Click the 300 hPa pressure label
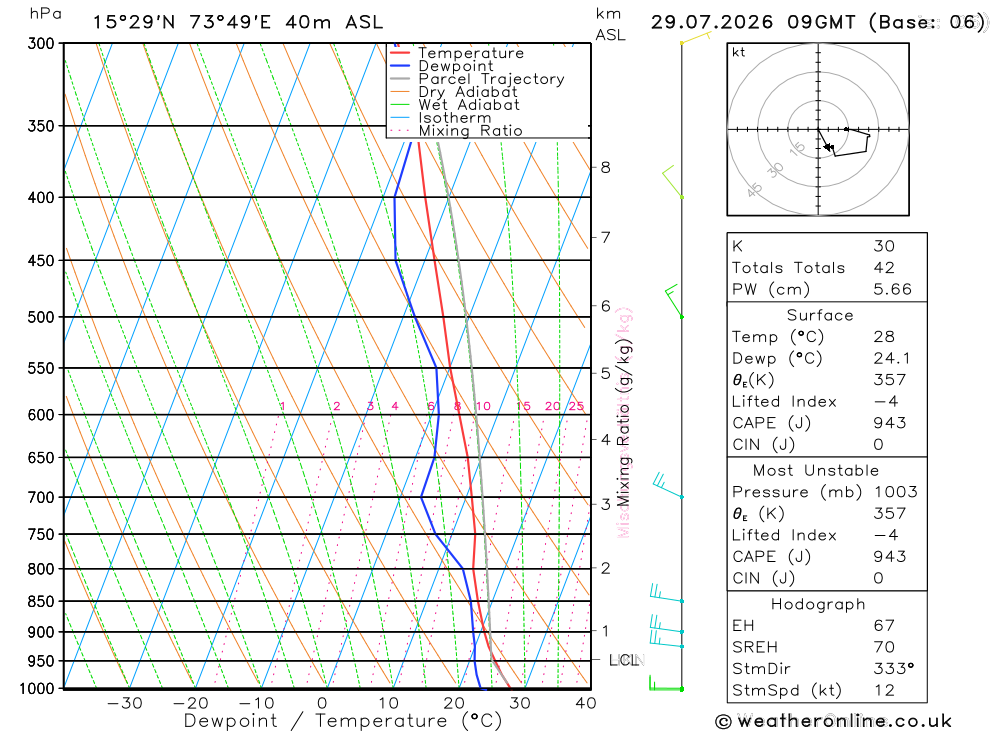The width and height of the screenshot is (1000, 733). [x=41, y=43]
